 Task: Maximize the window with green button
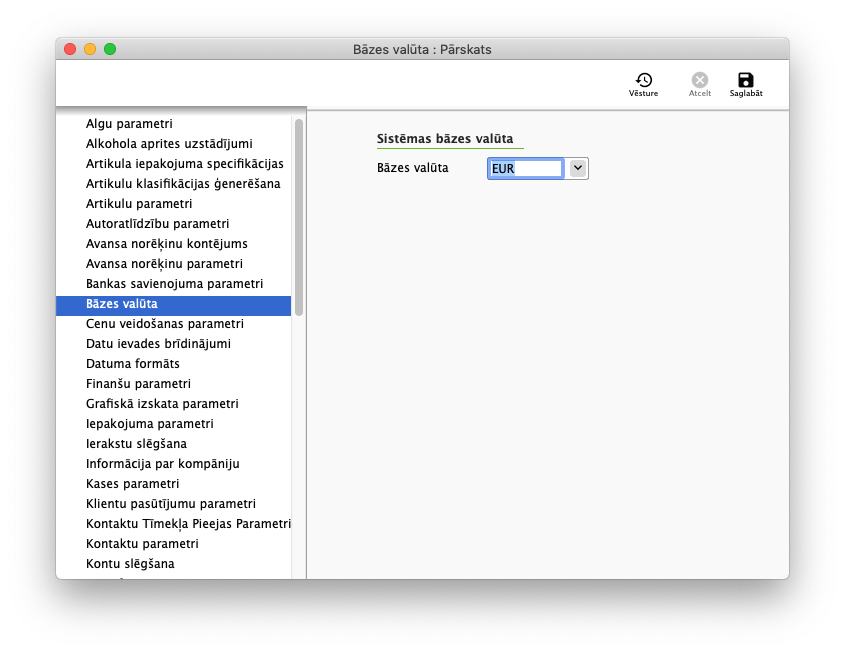coord(110,49)
